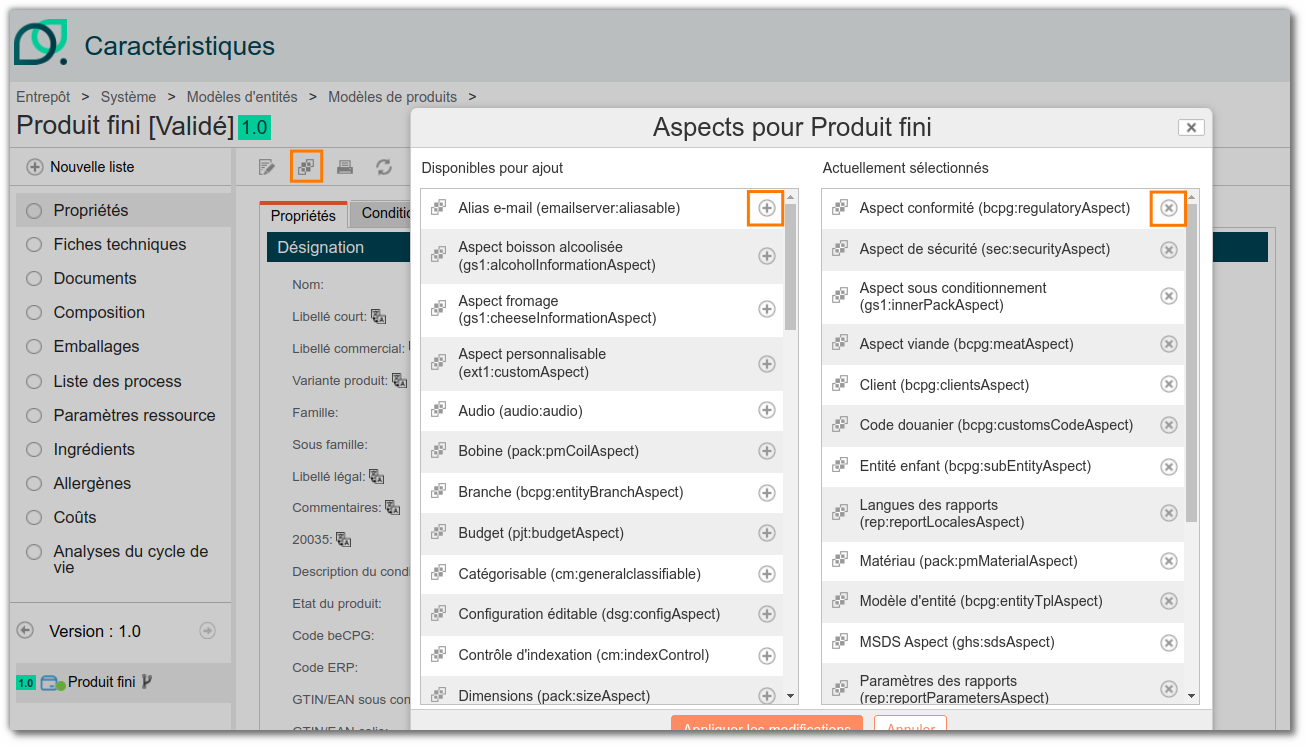The width and height of the screenshot is (1306, 746).
Task: Click the beCPG logo
Action: coord(40,43)
